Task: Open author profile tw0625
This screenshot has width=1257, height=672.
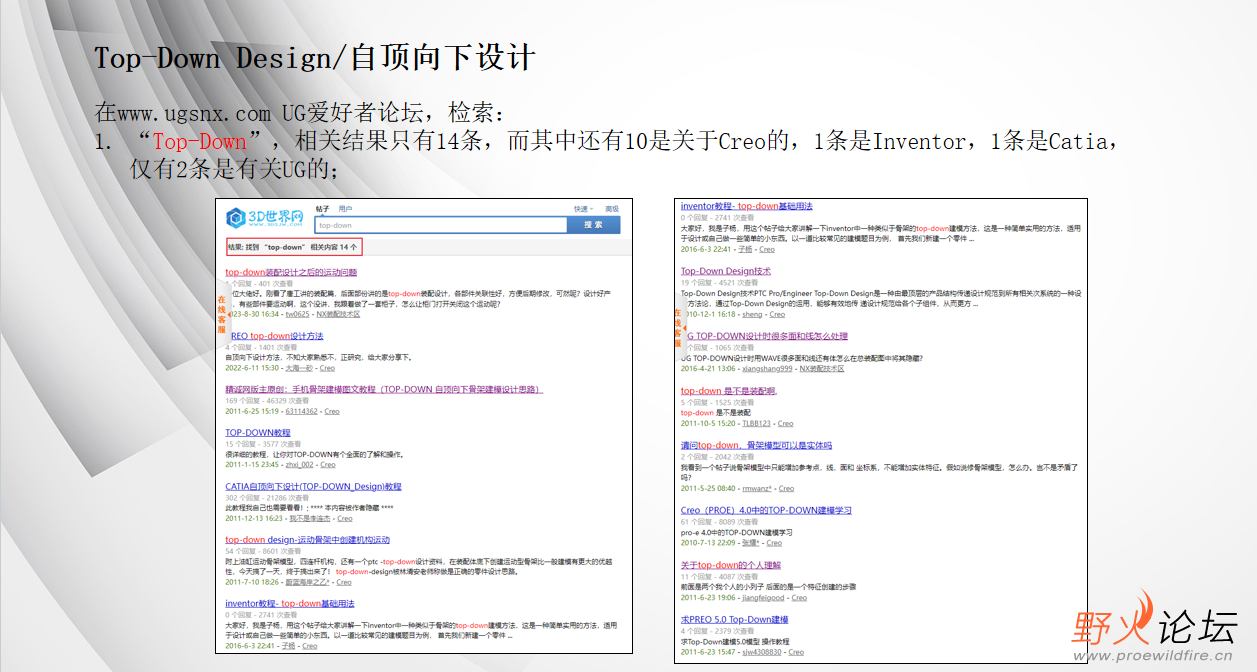Action: 297,314
